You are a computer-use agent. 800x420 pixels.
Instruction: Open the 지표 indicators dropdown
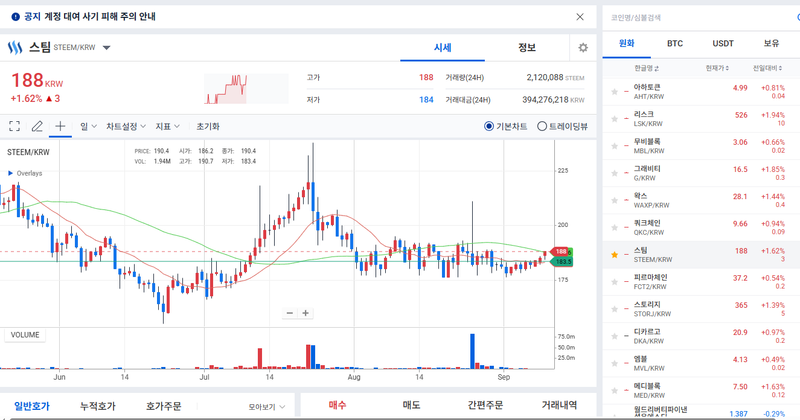[x=167, y=126]
